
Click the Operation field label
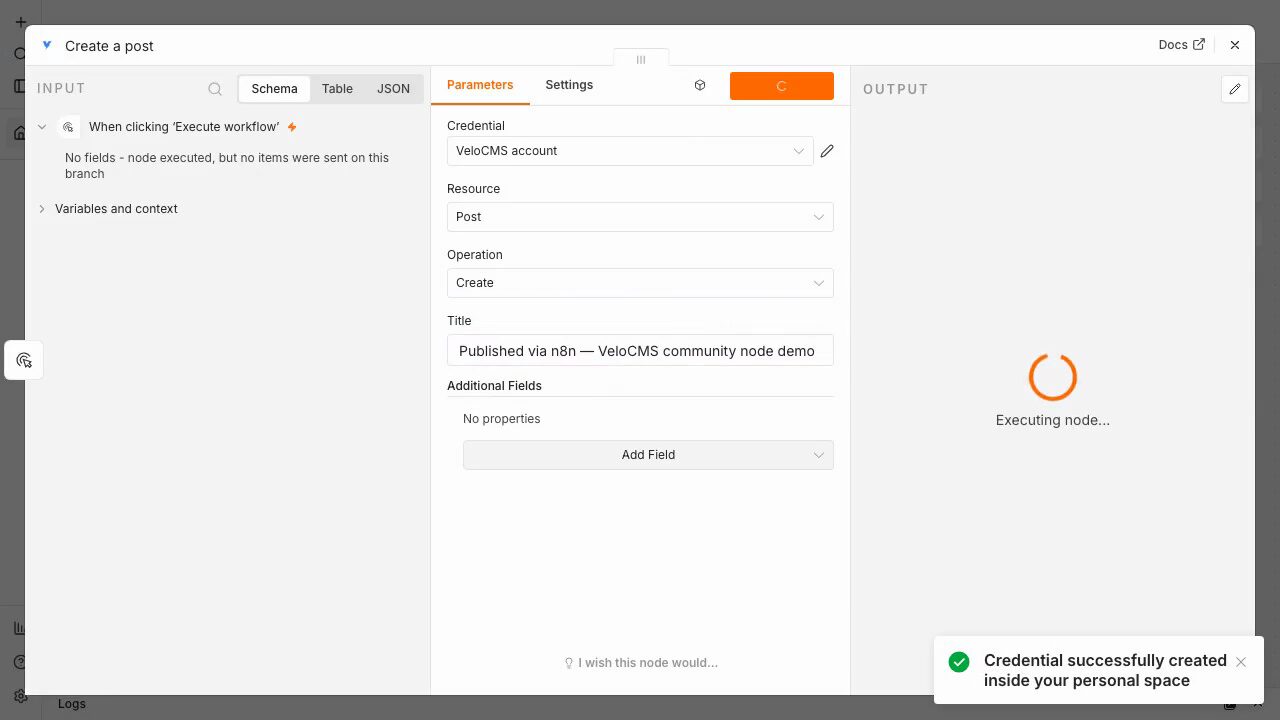475,255
